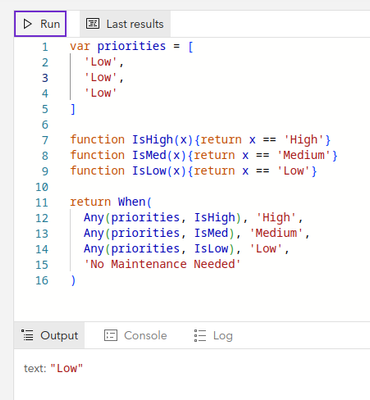Click line number 1 in the gutter
Image resolution: width=370 pixels, height=400 pixels.
pos(45,47)
